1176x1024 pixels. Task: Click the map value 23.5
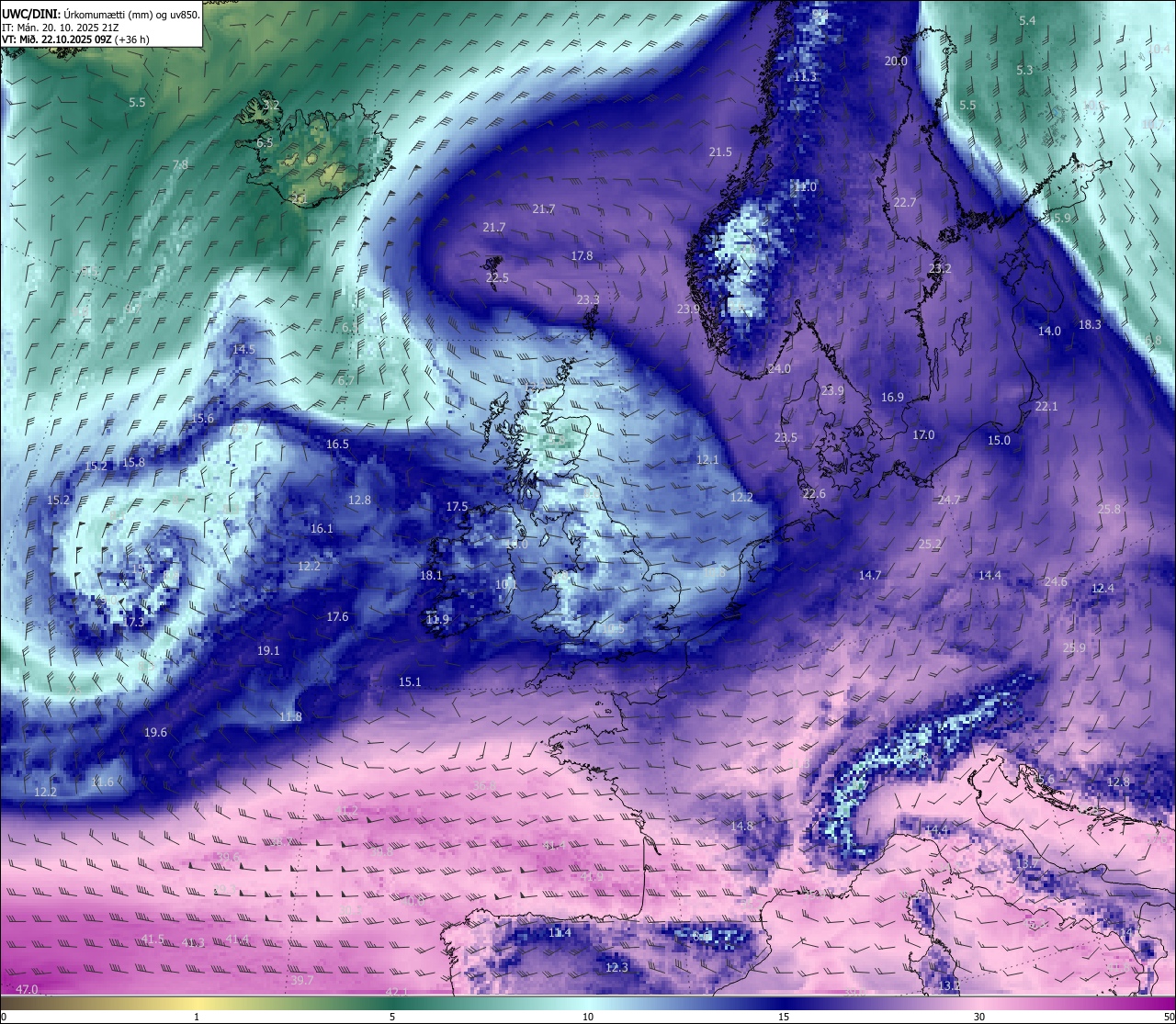pos(786,438)
